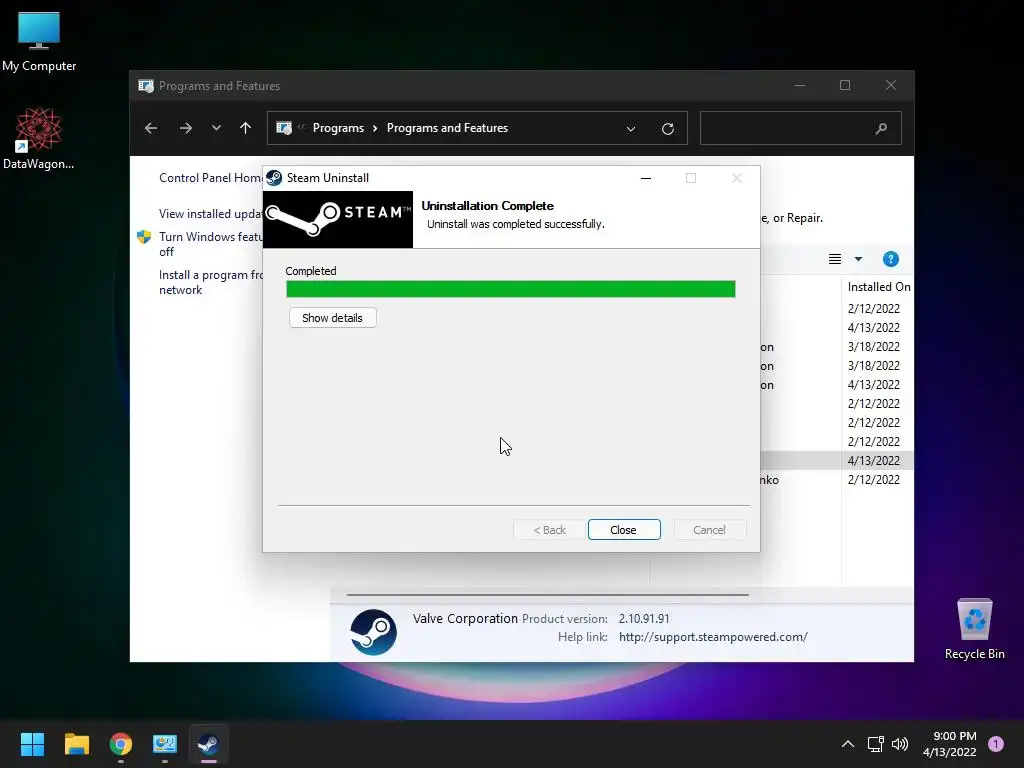Switch to Steam taskbar icon
The width and height of the screenshot is (1024, 768).
[208, 744]
